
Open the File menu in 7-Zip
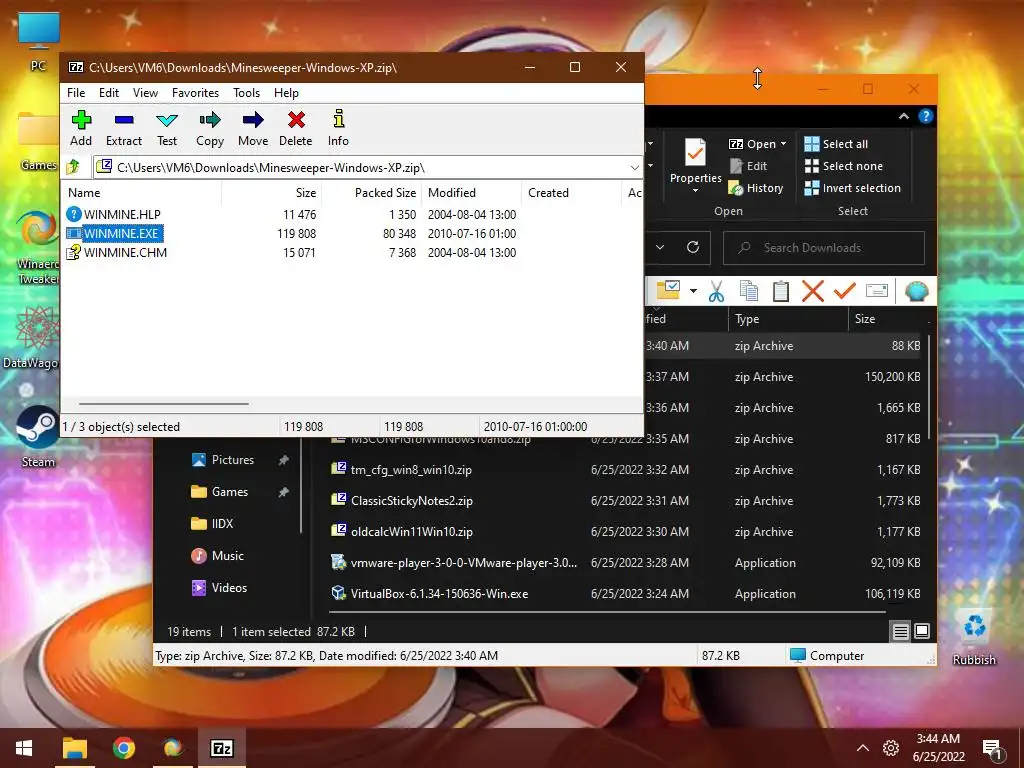point(76,93)
